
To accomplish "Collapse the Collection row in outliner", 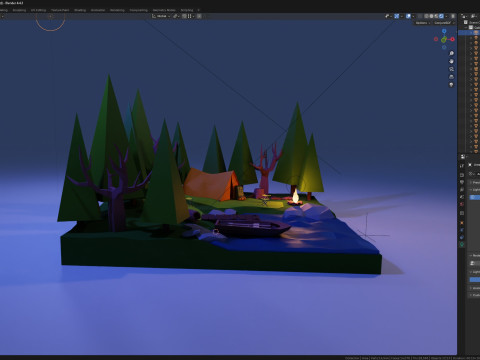I will tap(466, 27).
